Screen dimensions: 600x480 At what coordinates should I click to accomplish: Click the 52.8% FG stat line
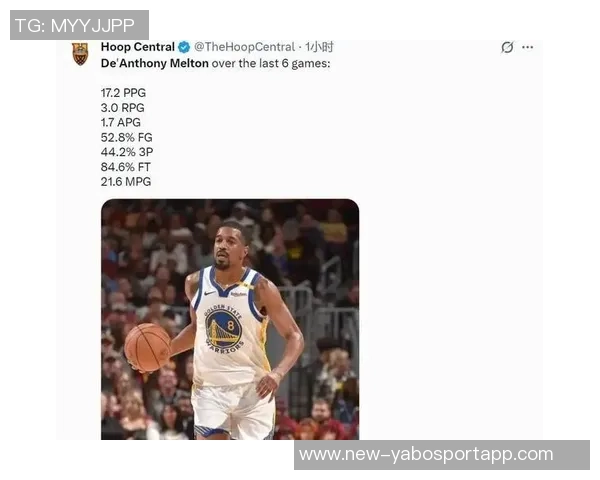point(127,137)
